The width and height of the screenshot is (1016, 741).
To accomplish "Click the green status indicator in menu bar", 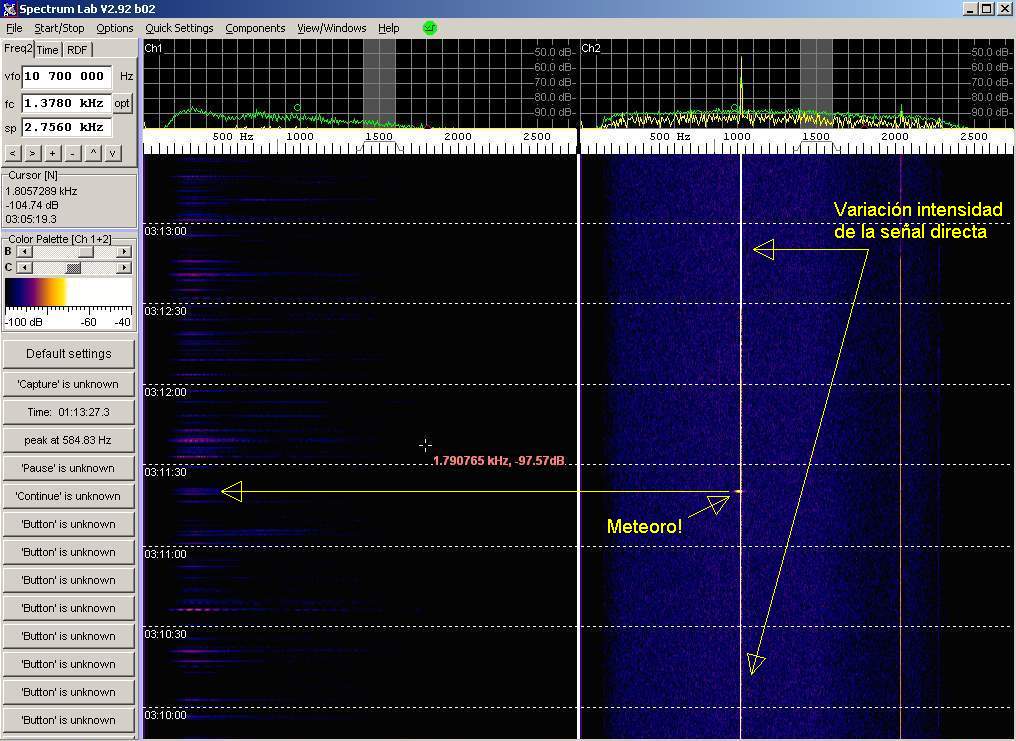I will 429,28.
